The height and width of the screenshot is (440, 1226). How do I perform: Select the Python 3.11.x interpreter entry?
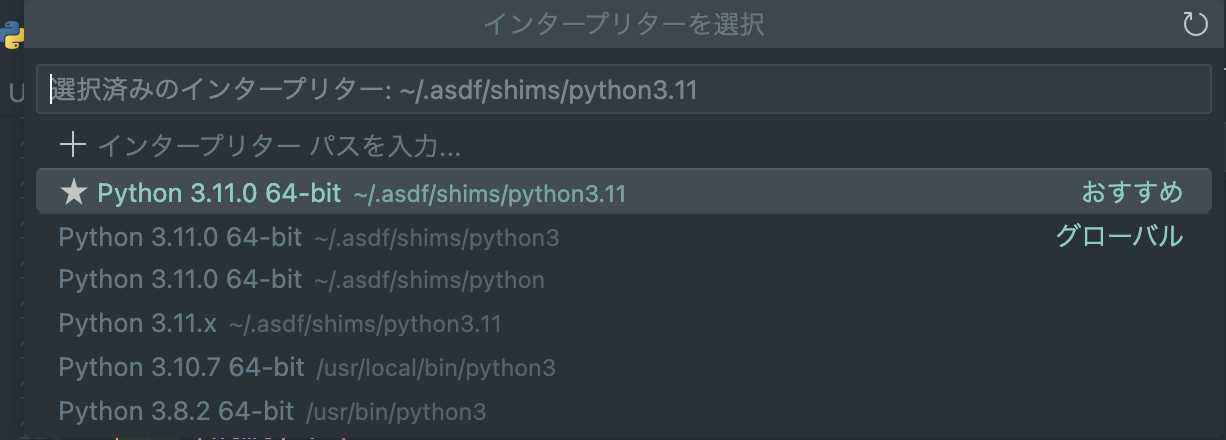click(x=137, y=324)
